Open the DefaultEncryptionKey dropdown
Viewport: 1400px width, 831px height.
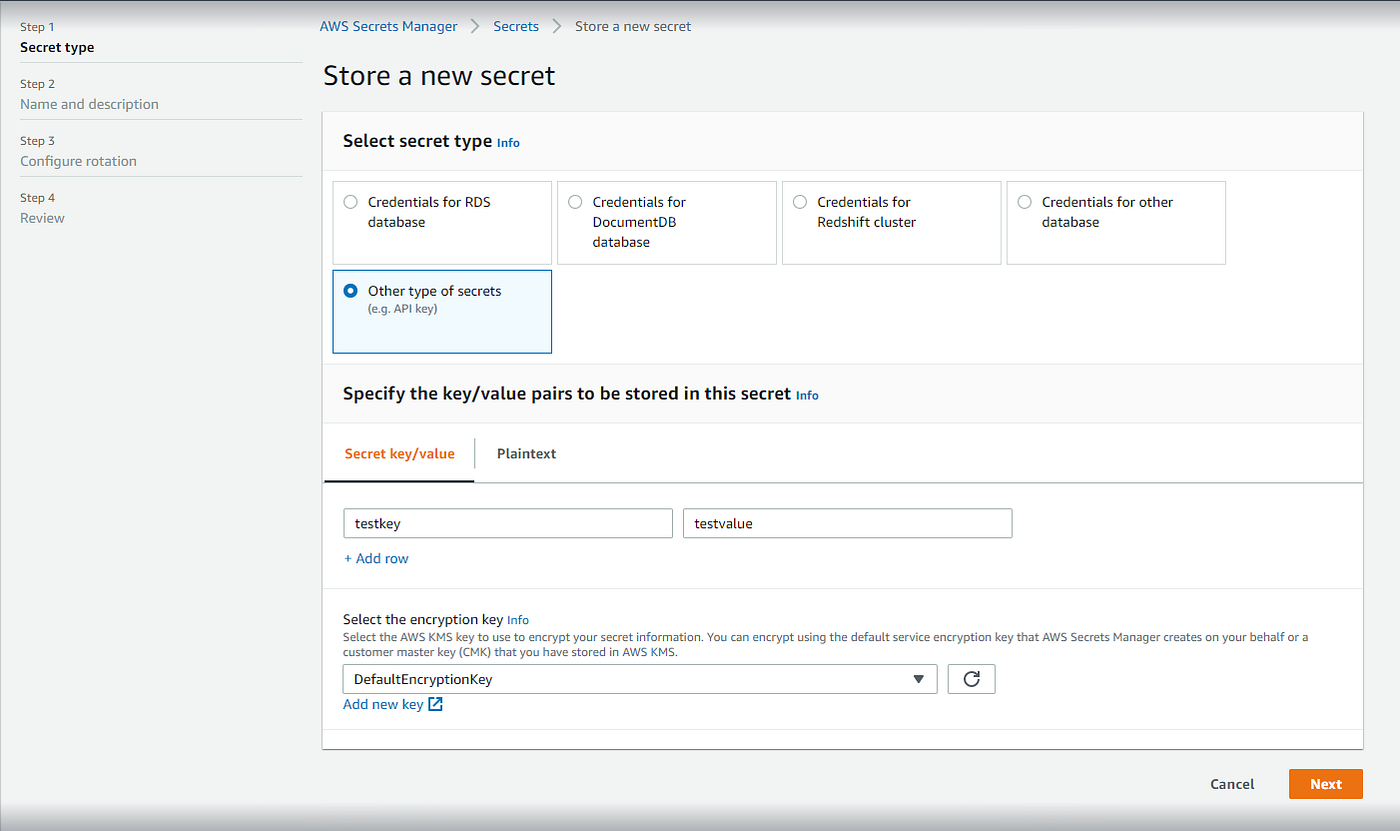(x=640, y=678)
